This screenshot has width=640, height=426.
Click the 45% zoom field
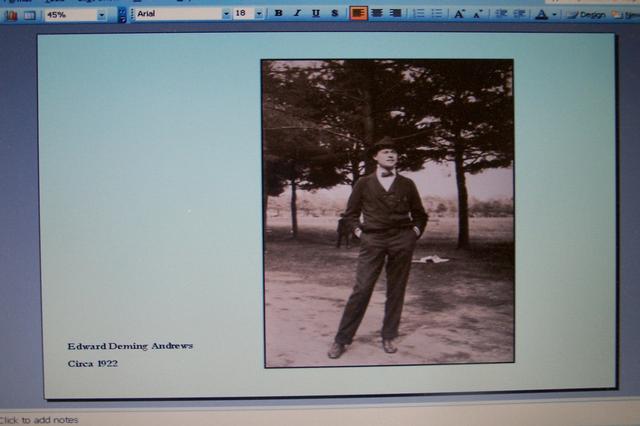tap(71, 15)
